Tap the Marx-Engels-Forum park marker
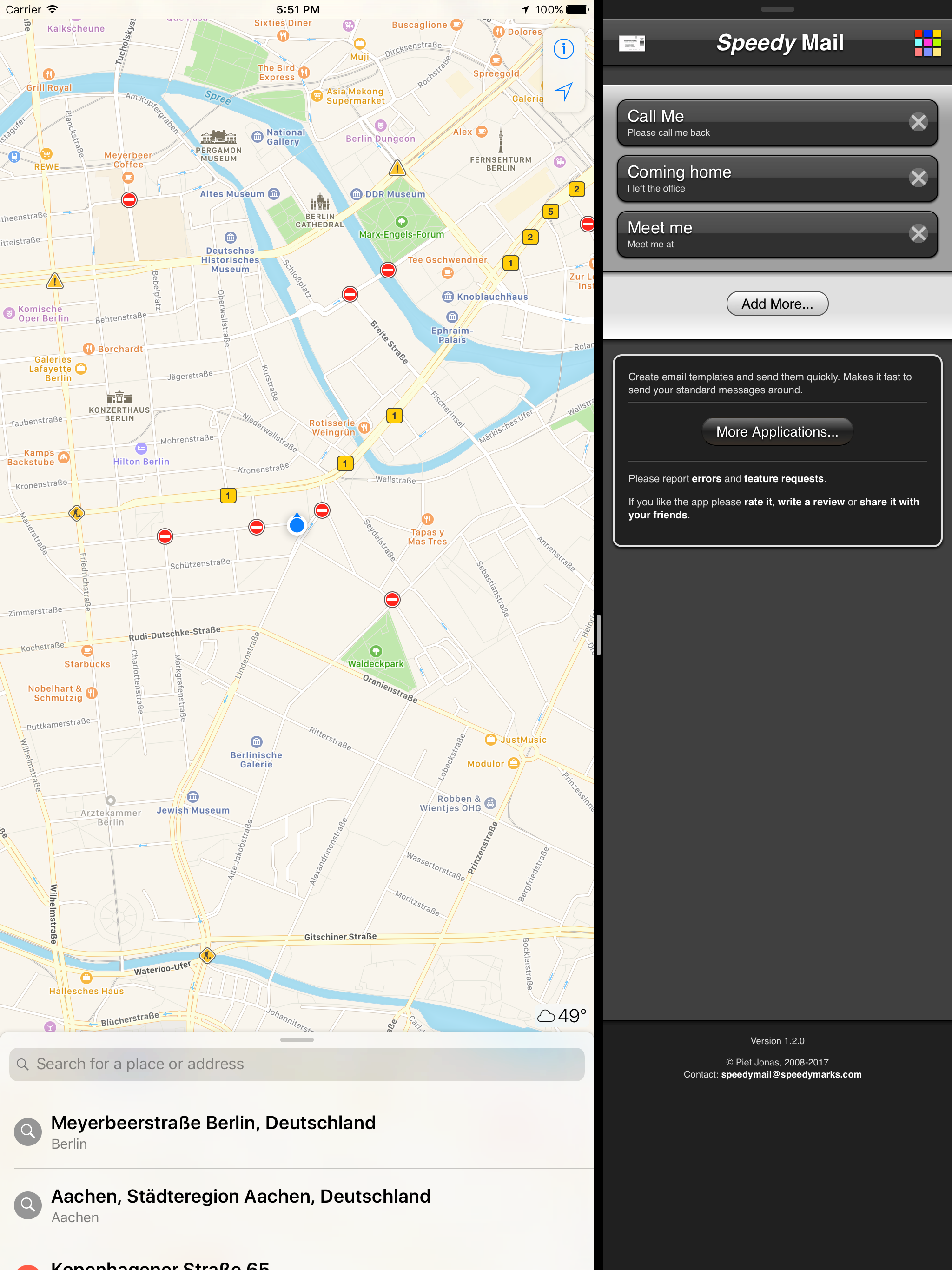The height and width of the screenshot is (1270, 952). click(401, 222)
